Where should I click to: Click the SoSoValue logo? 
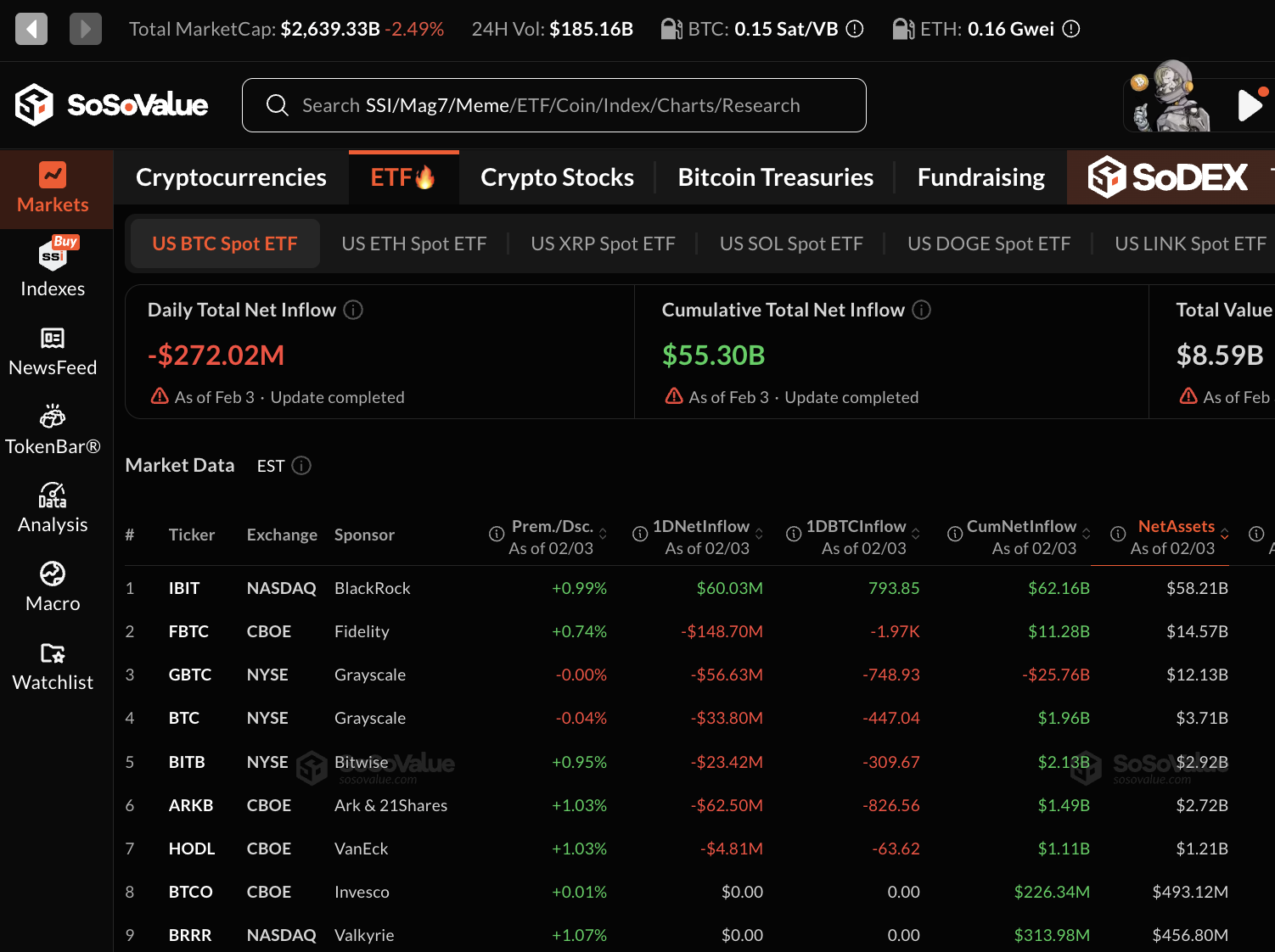tap(110, 104)
